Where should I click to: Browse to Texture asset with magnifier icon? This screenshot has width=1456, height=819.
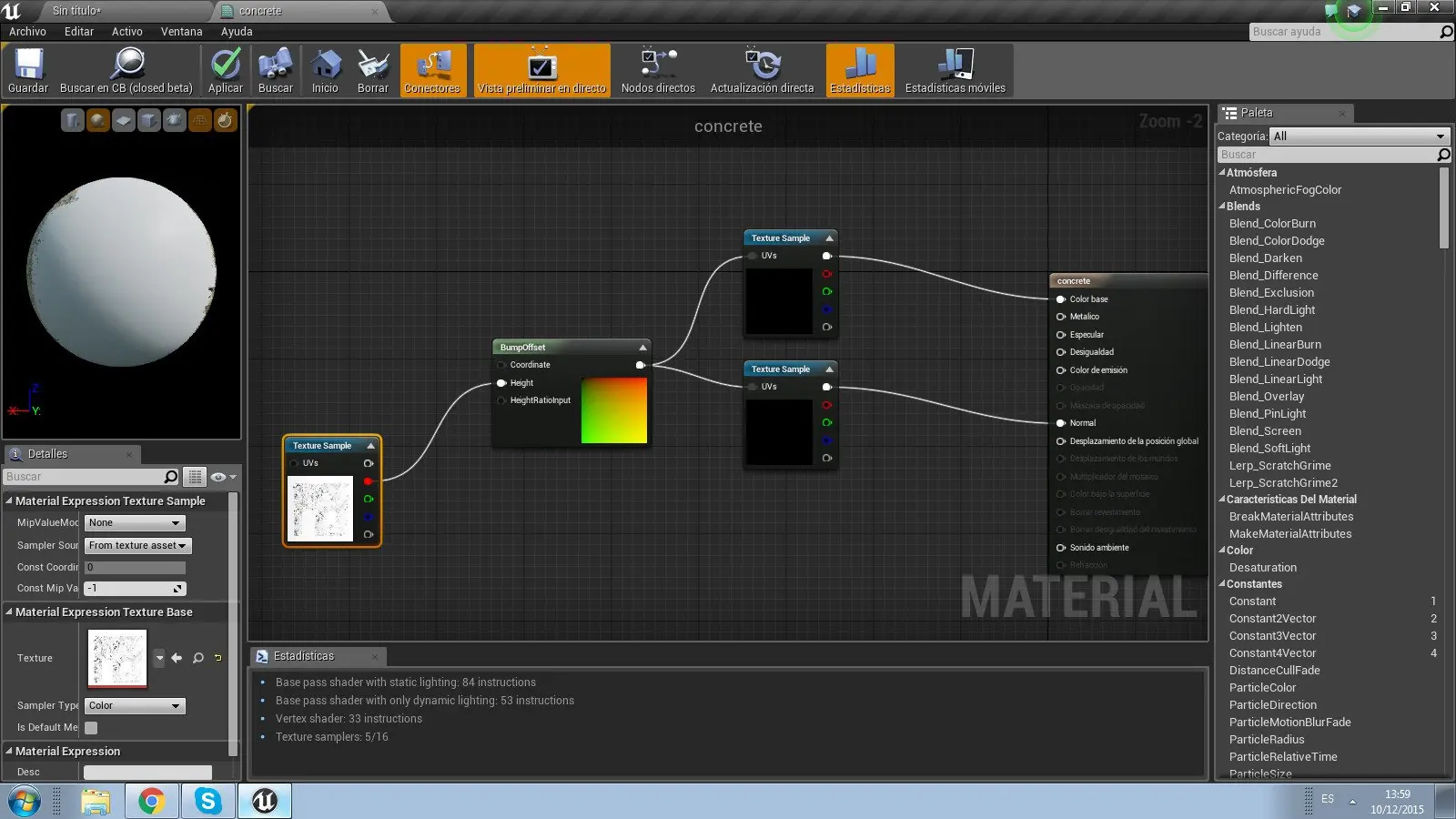click(197, 658)
